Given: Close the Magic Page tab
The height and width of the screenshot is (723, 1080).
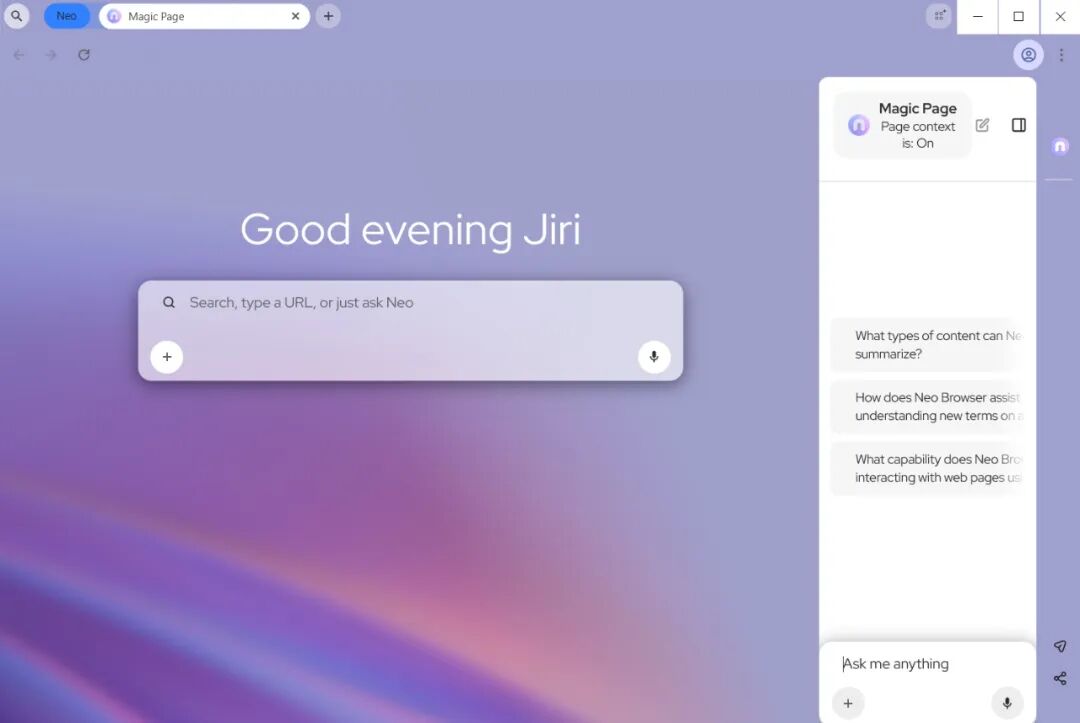Looking at the screenshot, I should pos(295,16).
